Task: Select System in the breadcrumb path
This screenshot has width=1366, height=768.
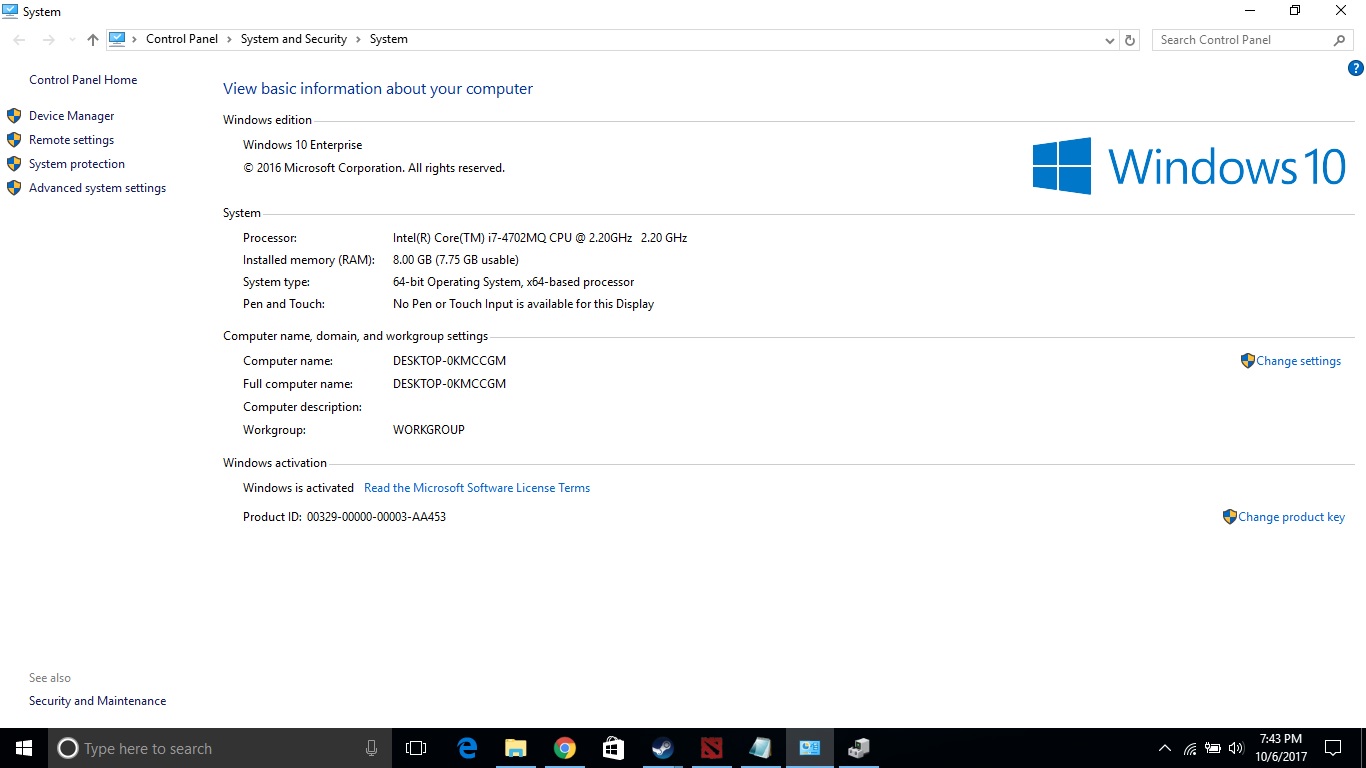Action: tap(389, 39)
